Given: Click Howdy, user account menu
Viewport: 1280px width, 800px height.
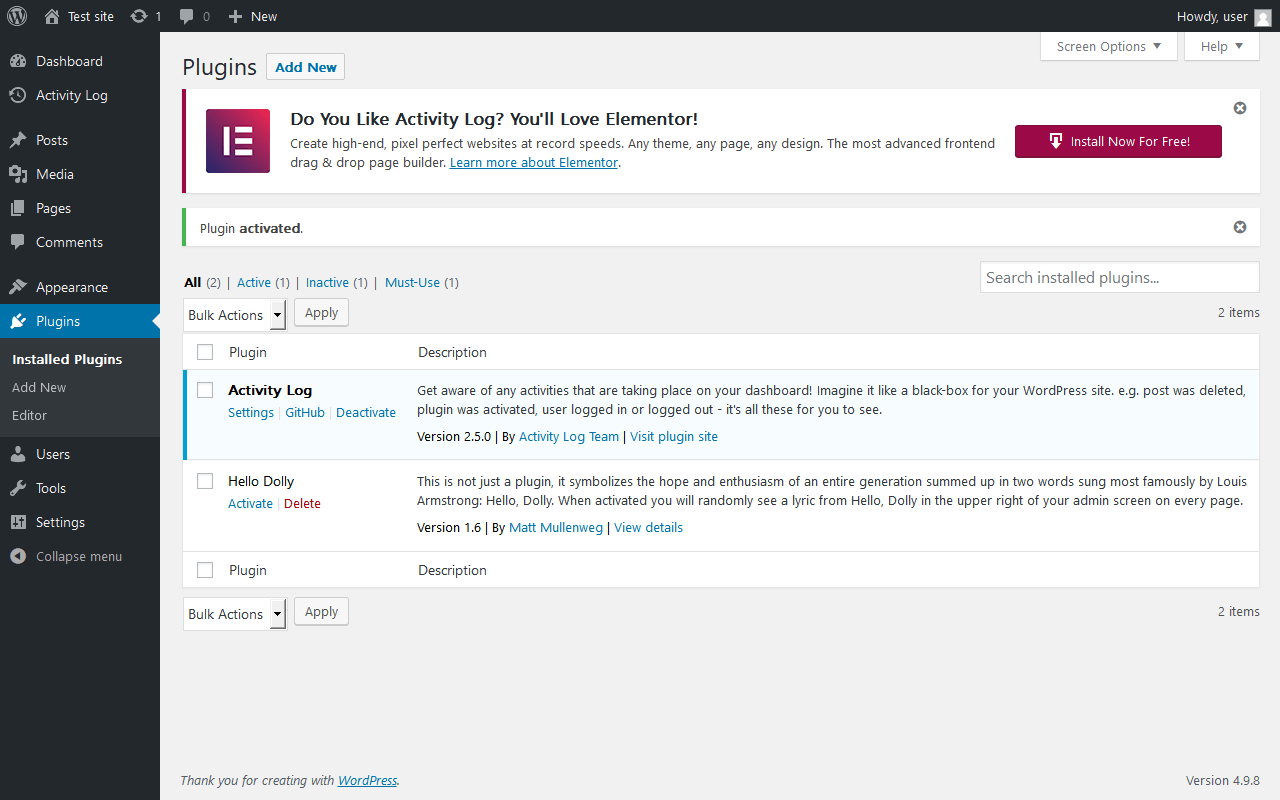Looking at the screenshot, I should 1224,16.
